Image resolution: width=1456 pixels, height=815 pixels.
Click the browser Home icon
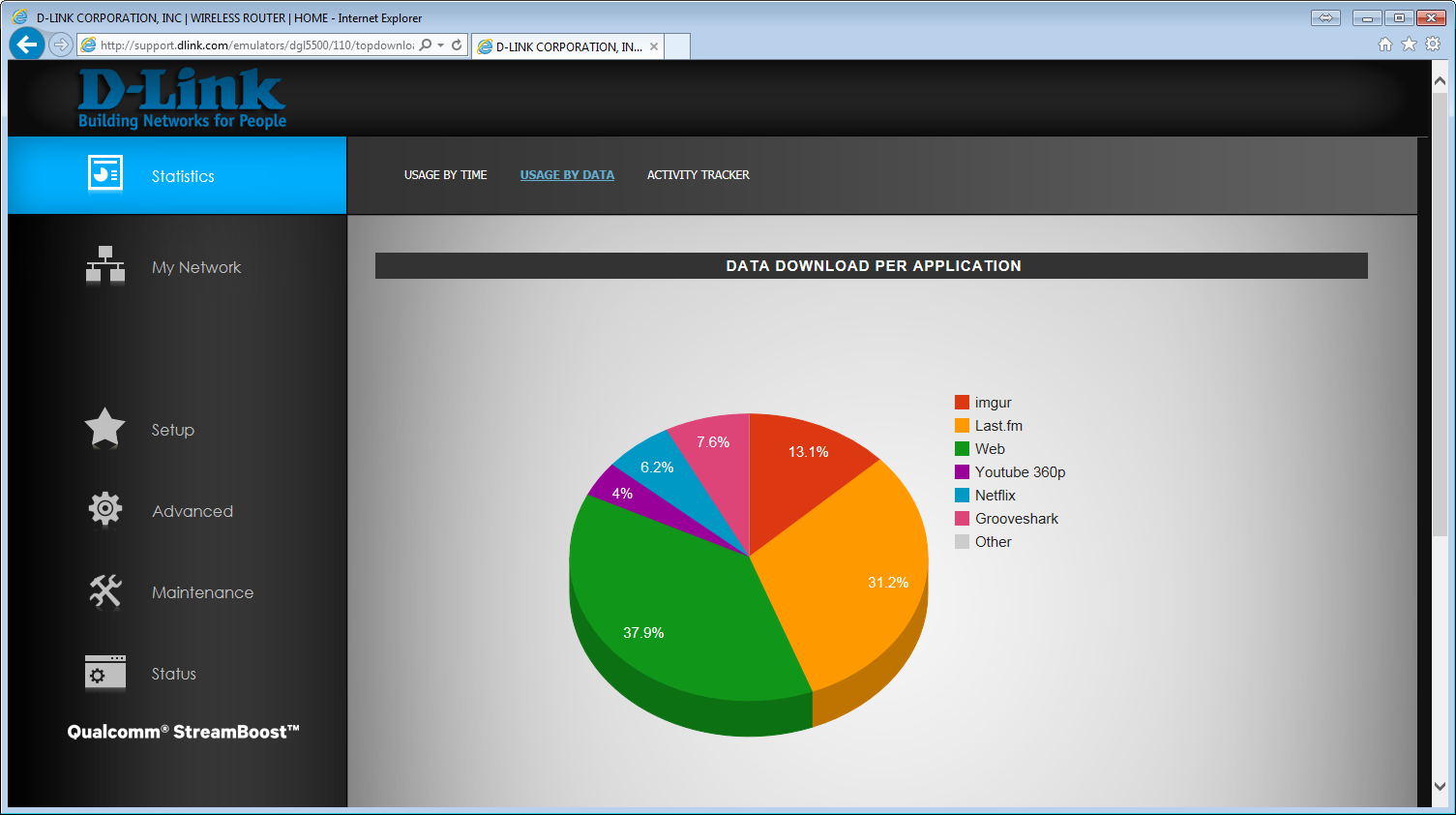tap(1385, 44)
